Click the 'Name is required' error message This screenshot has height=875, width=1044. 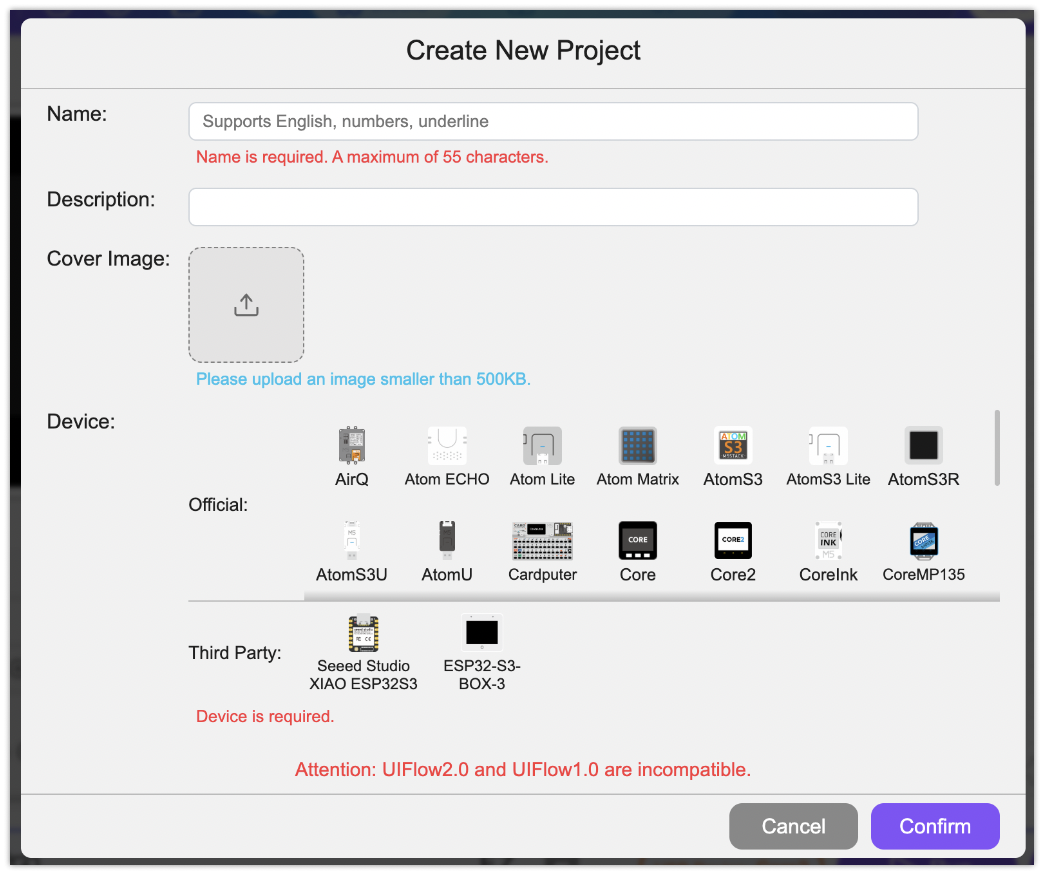click(x=372, y=157)
